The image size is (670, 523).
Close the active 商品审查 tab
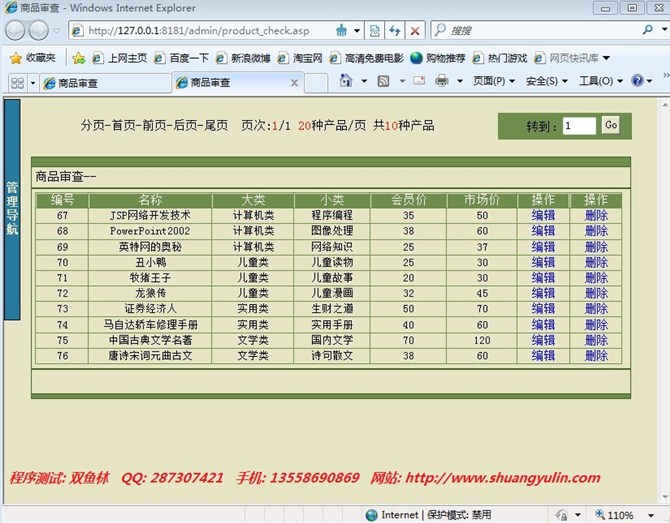pos(294,83)
